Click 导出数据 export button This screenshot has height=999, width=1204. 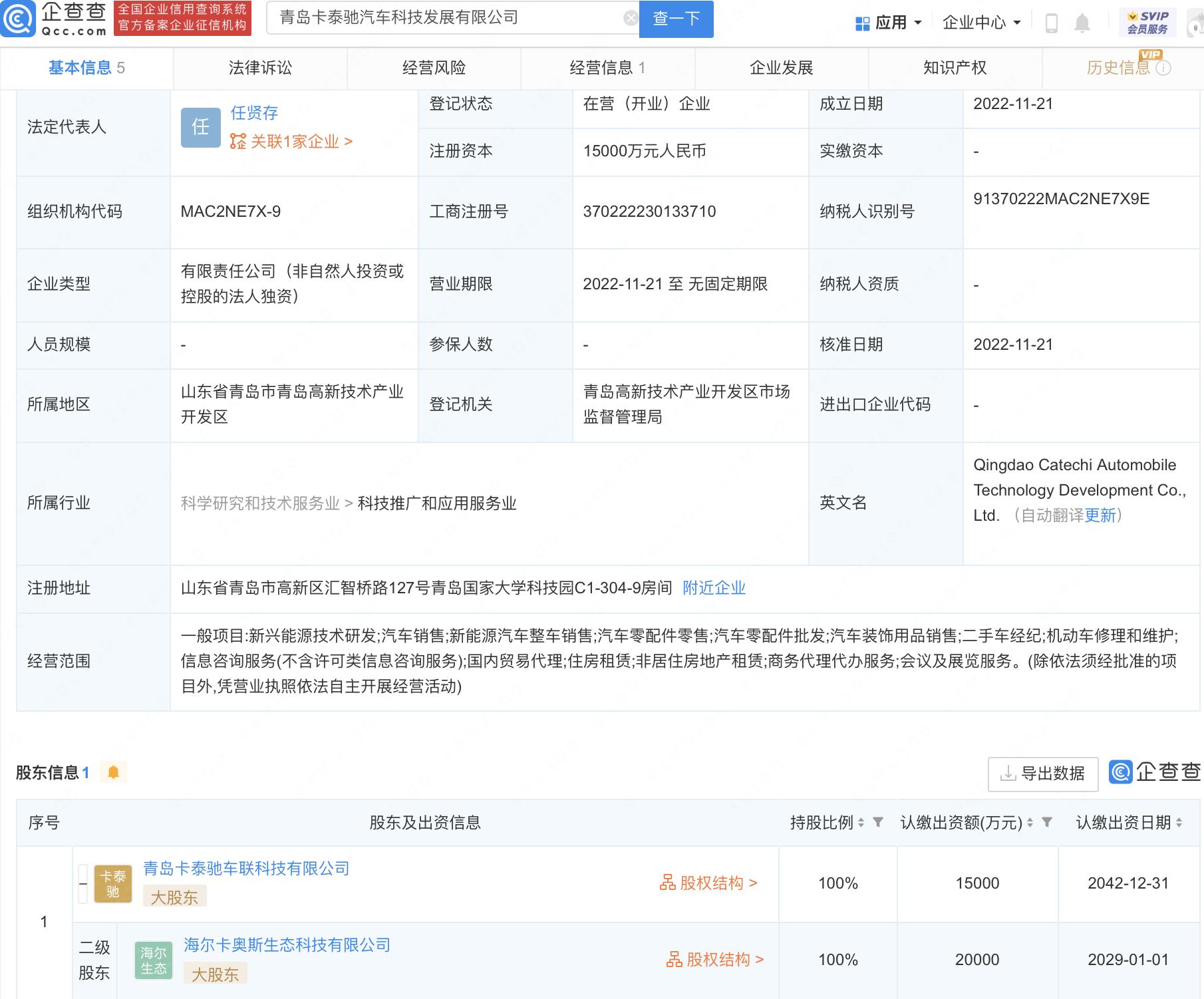point(1043,774)
